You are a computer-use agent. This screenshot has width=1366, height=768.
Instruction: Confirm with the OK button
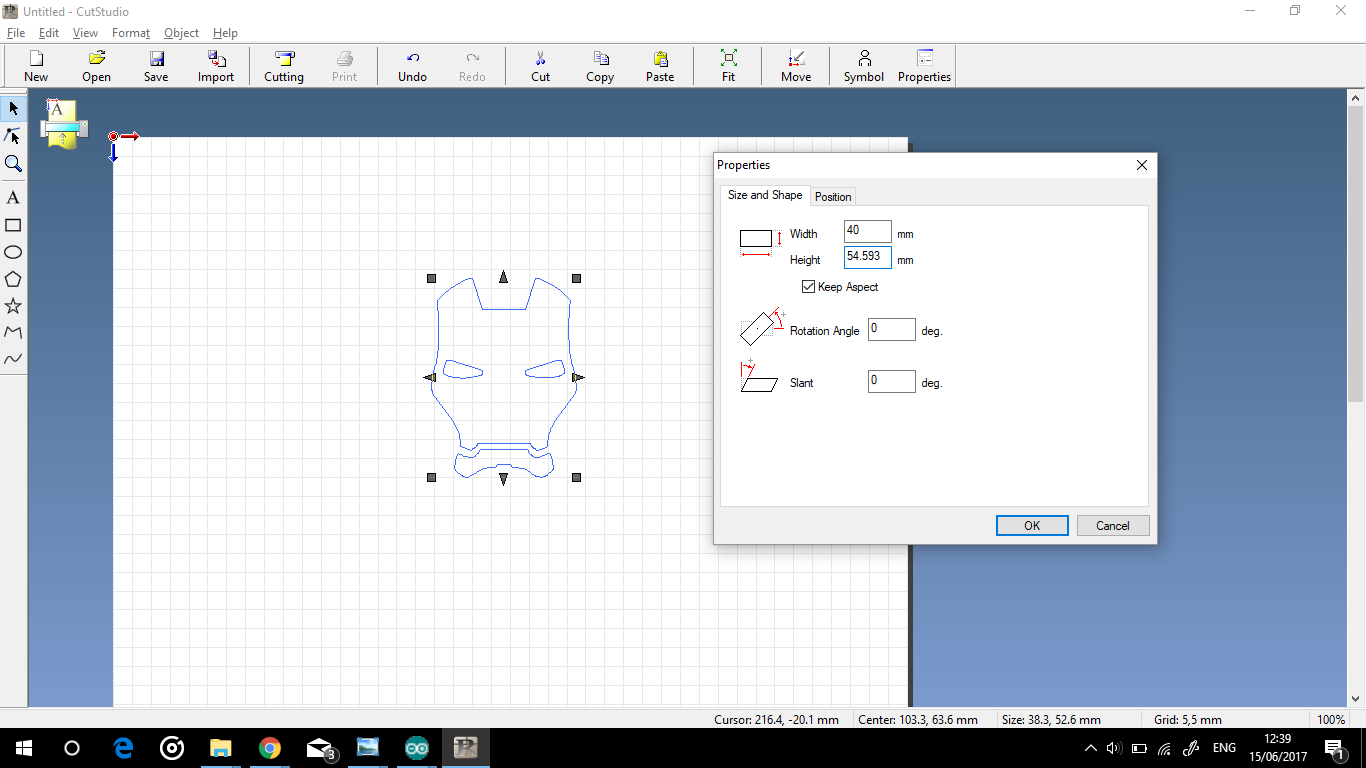[1032, 526]
